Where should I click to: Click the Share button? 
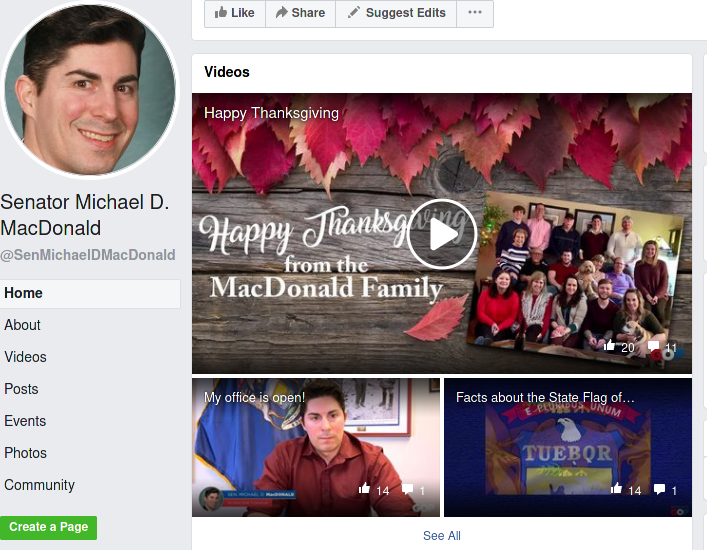coord(300,13)
